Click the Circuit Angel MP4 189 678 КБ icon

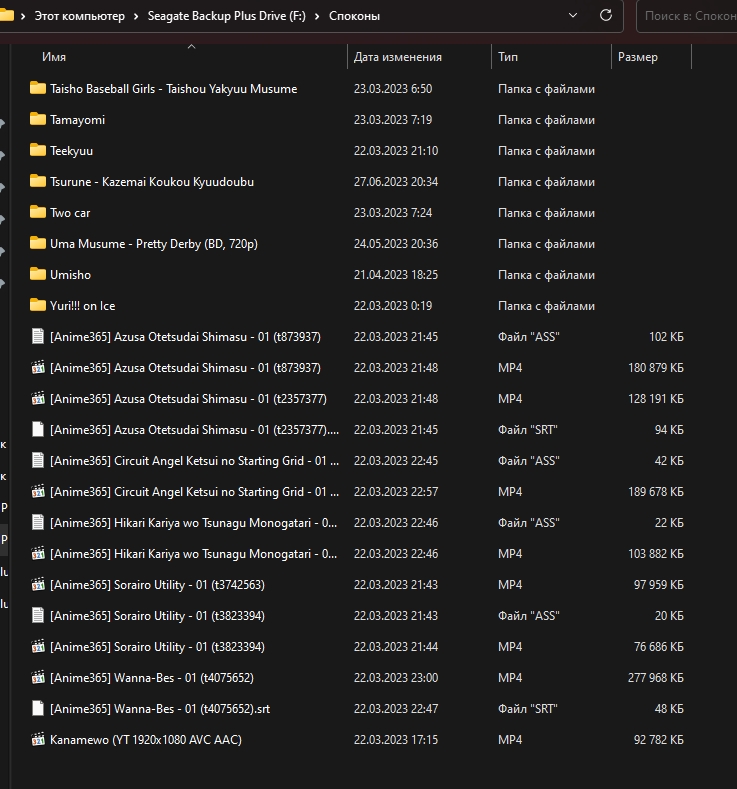pos(38,492)
